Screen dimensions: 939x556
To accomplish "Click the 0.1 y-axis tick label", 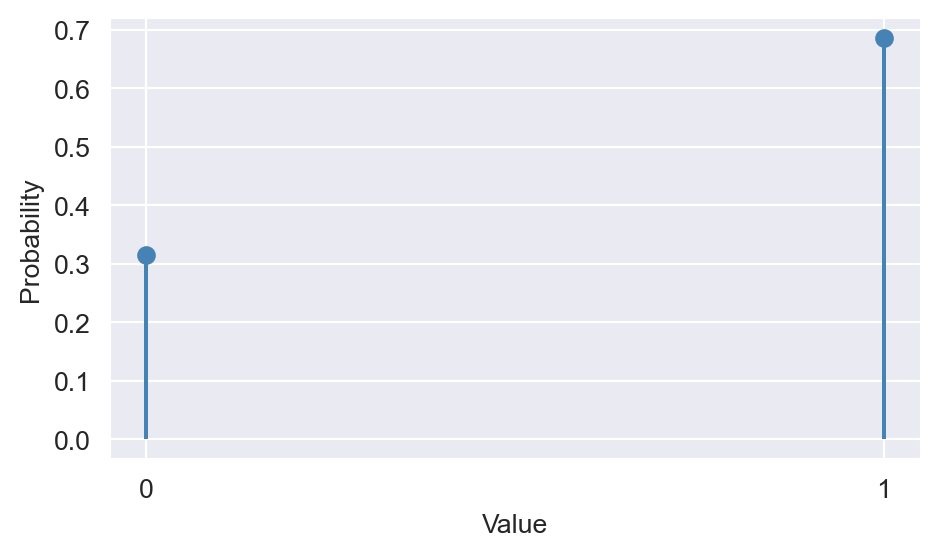I will click(72, 382).
